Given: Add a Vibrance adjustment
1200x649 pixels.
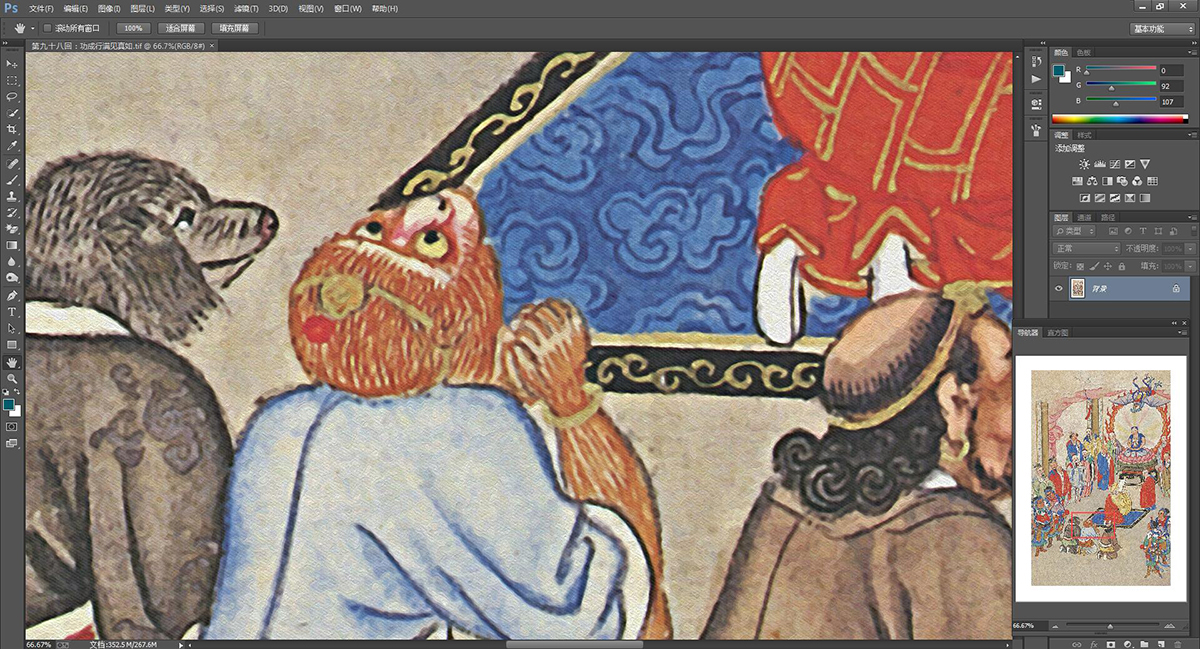Looking at the screenshot, I should click(1145, 164).
